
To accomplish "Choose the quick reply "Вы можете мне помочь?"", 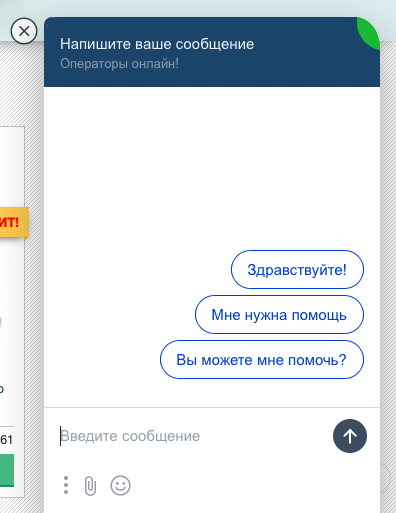I will pyautogui.click(x=262, y=359).
